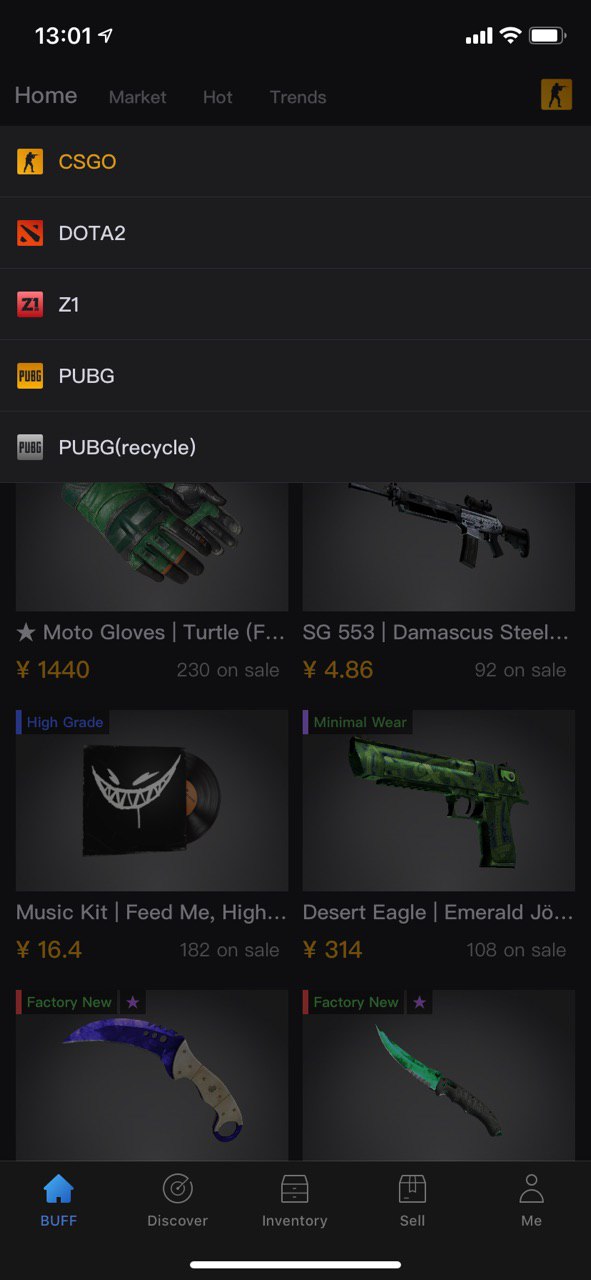This screenshot has width=591, height=1280.
Task: Open the Discover compass icon
Action: coord(177,1189)
